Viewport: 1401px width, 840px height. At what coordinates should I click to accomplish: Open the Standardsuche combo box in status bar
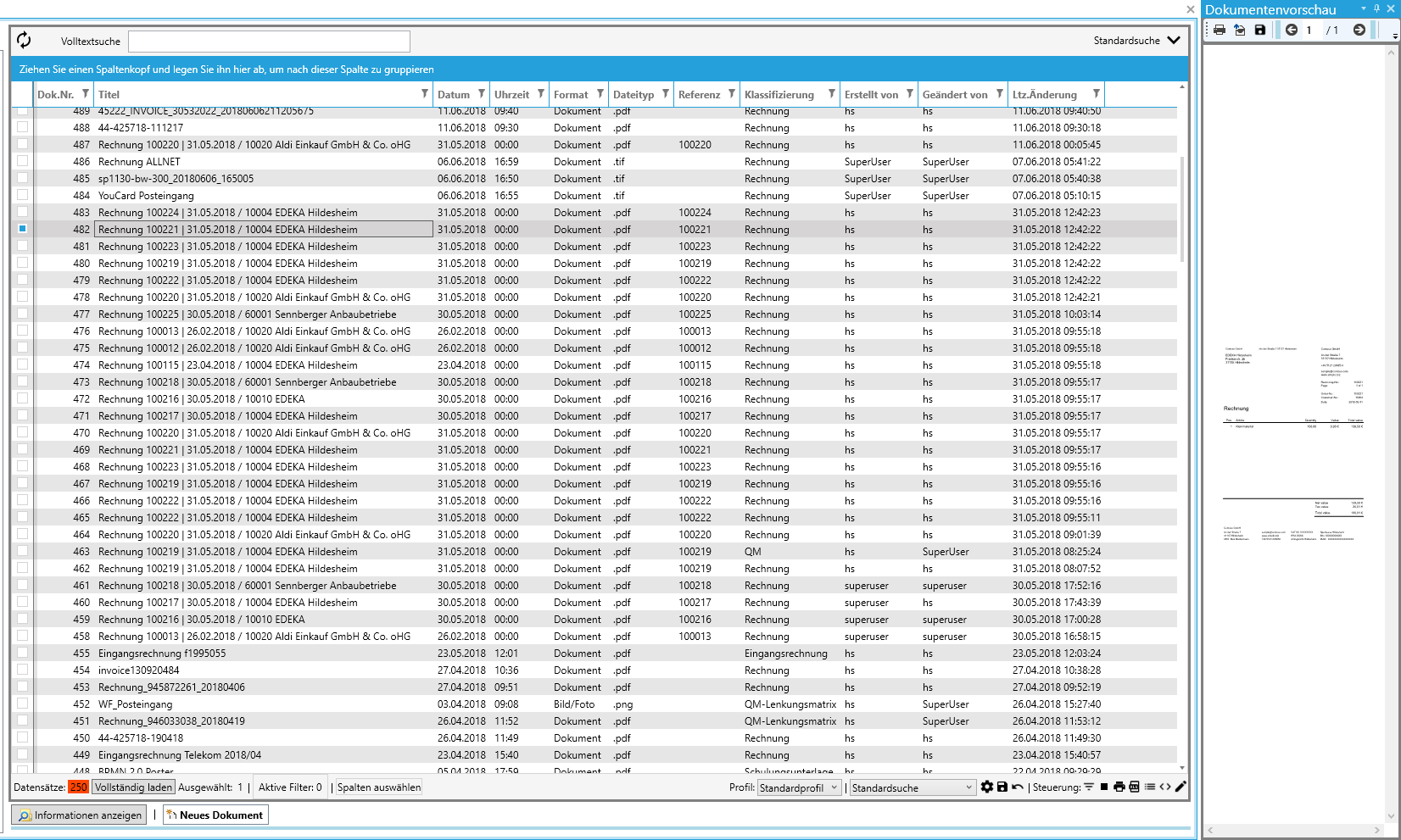(913, 787)
